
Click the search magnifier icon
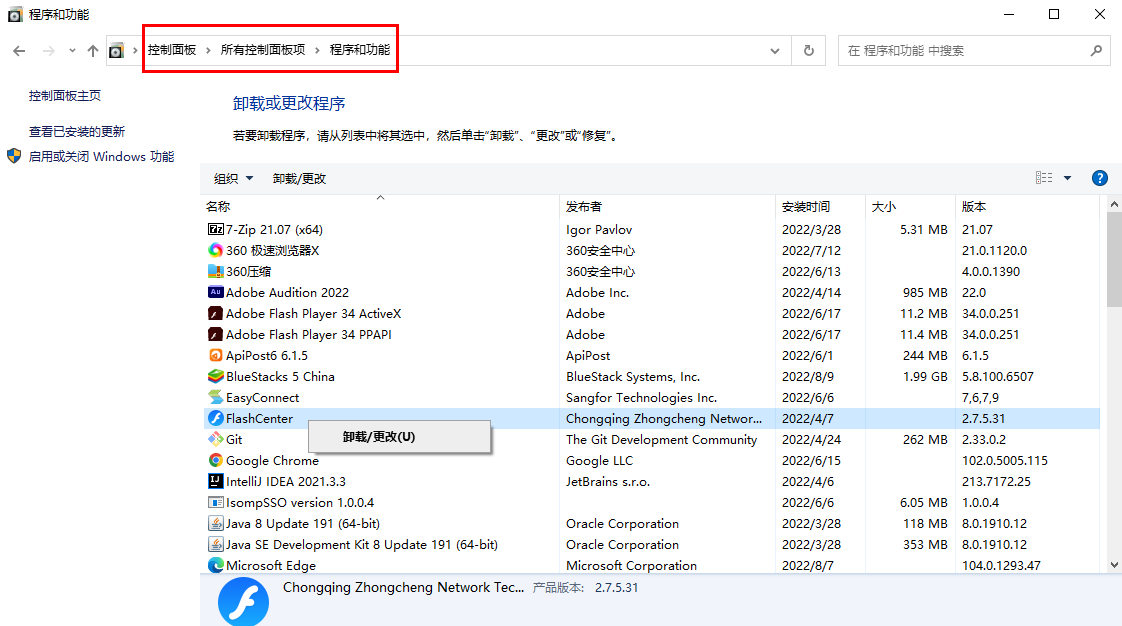[1096, 51]
